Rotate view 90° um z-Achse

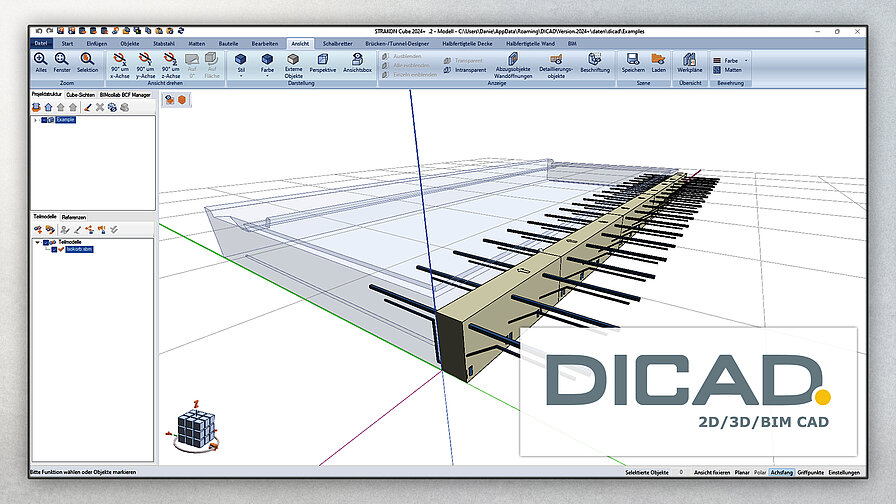[x=171, y=65]
